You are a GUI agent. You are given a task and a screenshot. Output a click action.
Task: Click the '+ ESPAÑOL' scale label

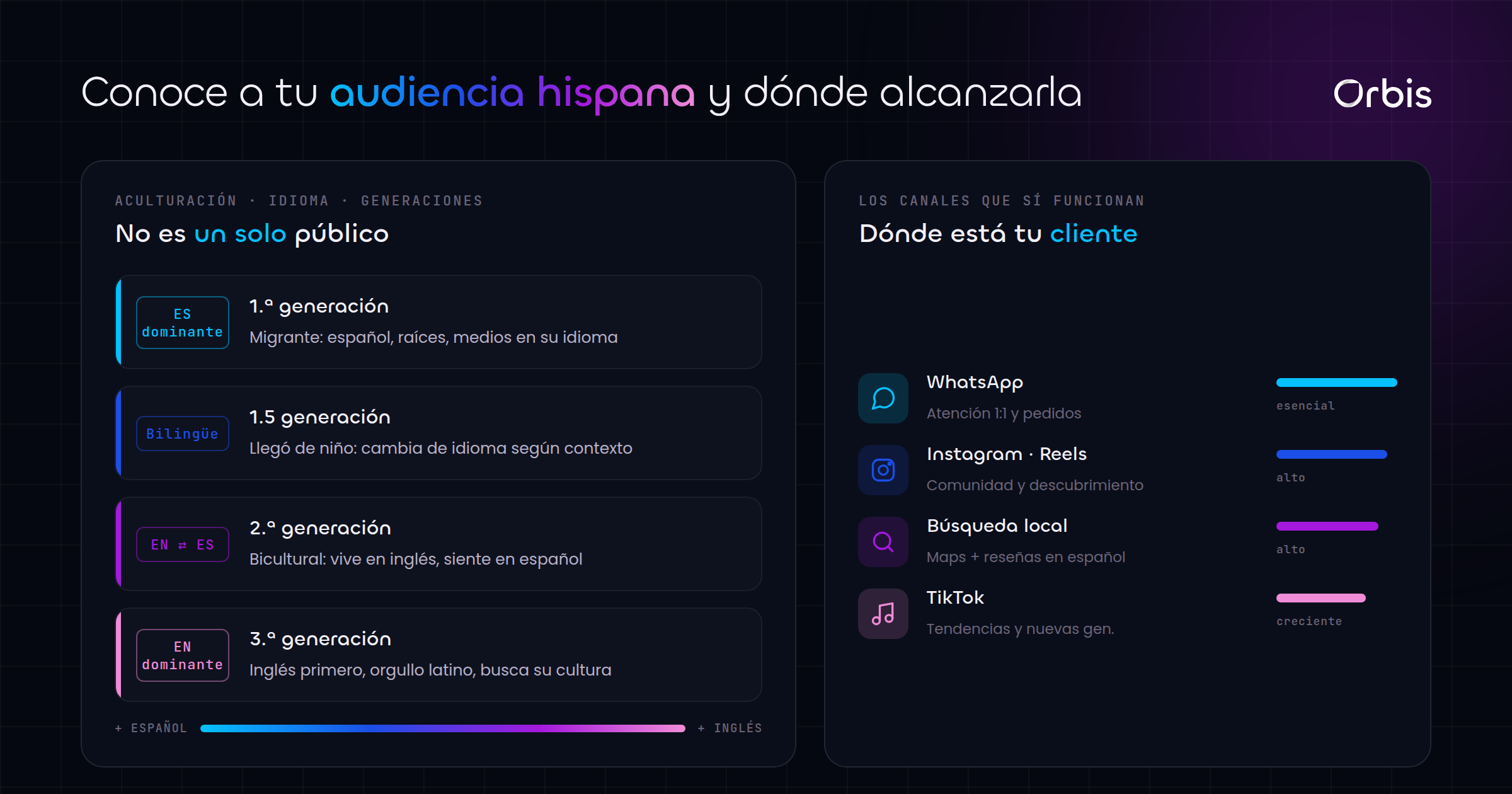click(151, 728)
